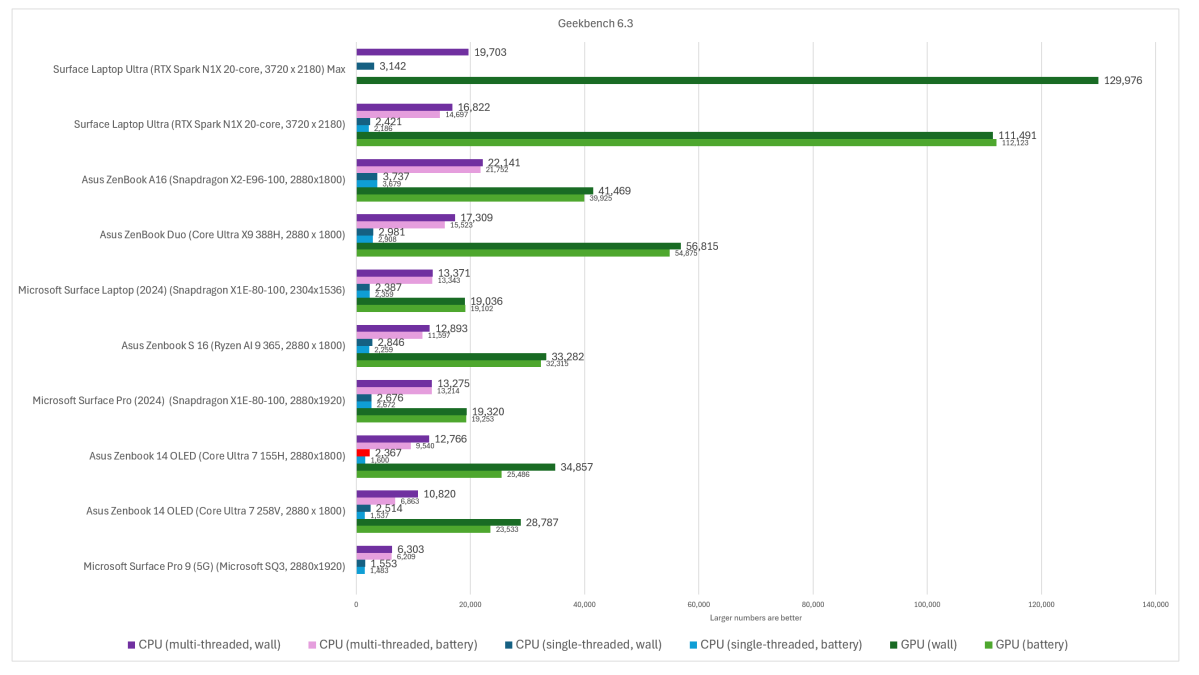Image resolution: width=1199 pixels, height=675 pixels.
Task: Select the 'GPU (battery)' legend label
Action: pyautogui.click(x=1032, y=644)
